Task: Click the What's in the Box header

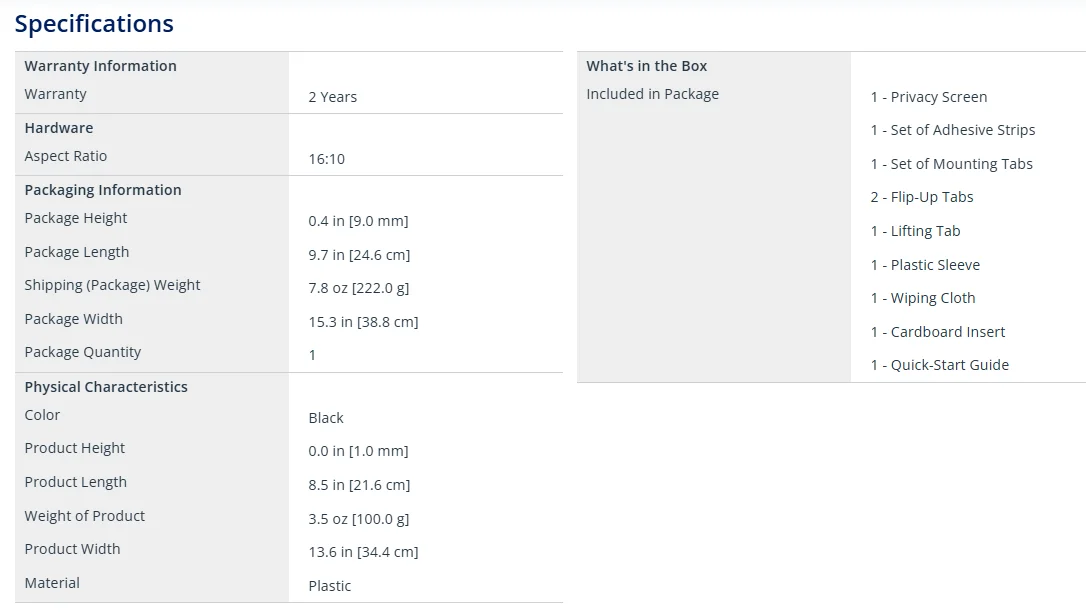Action: pyautogui.click(x=646, y=66)
